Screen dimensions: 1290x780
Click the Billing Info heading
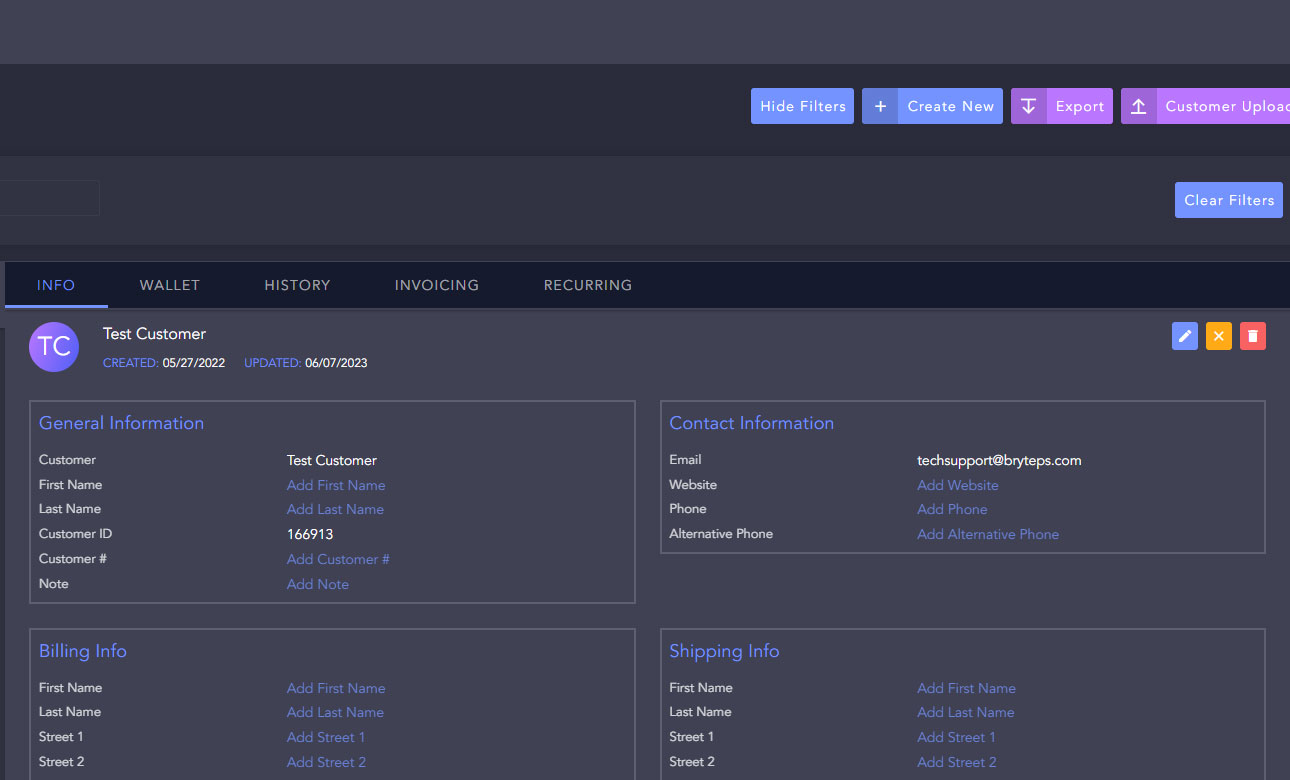point(83,651)
